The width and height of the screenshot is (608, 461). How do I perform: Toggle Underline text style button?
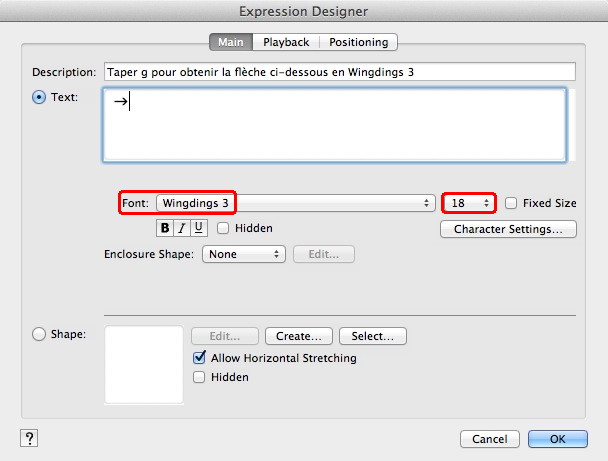pos(199,228)
